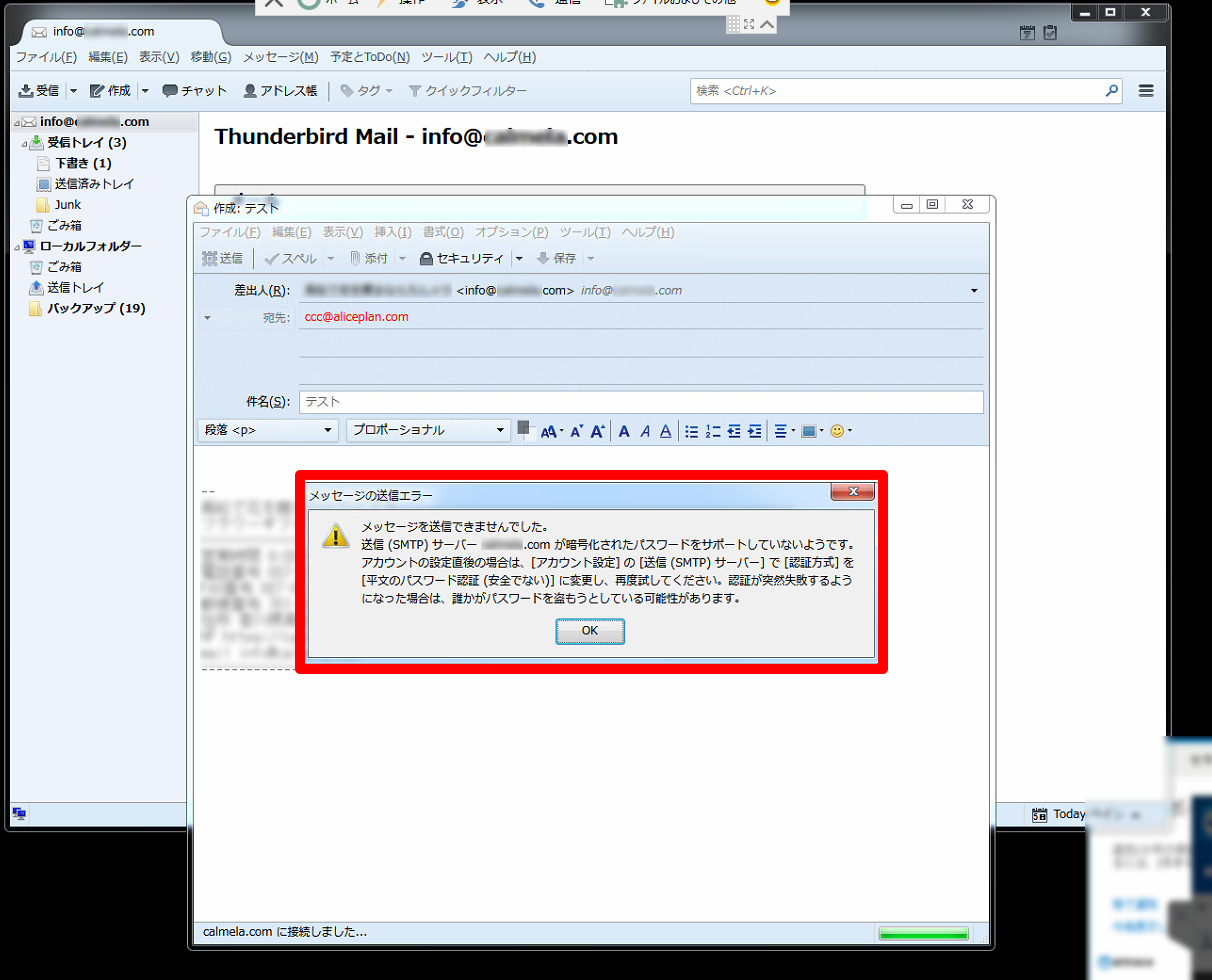Apply numbered list formatting
Screen dimensions: 1212x980
click(713, 431)
